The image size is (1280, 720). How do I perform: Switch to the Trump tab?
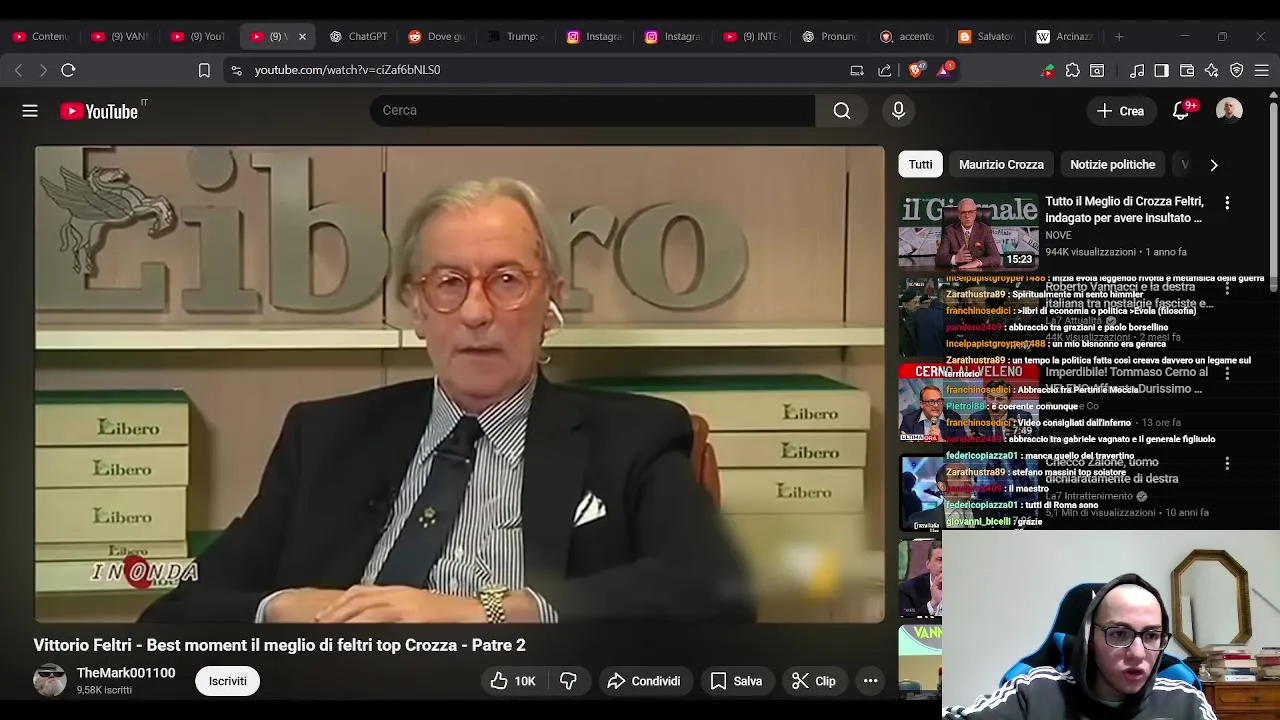515,36
